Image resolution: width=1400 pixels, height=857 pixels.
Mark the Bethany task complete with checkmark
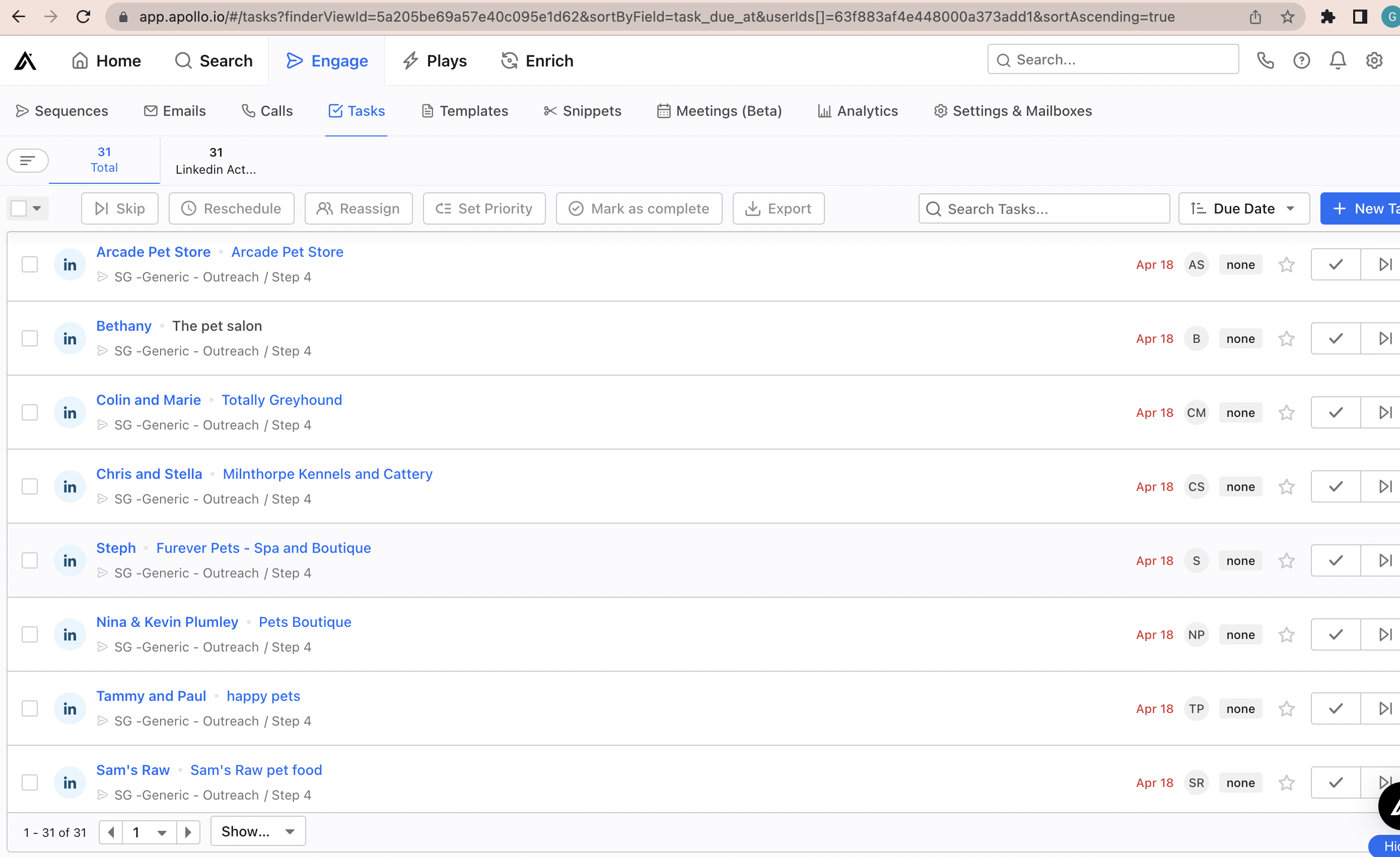tap(1336, 338)
